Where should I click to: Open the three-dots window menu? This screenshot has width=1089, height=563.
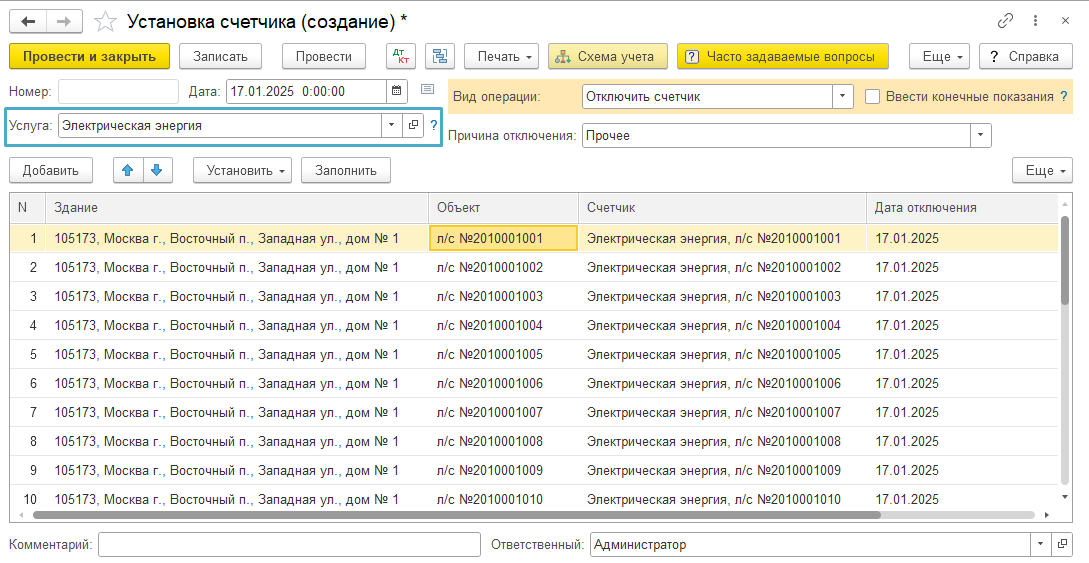1036,21
